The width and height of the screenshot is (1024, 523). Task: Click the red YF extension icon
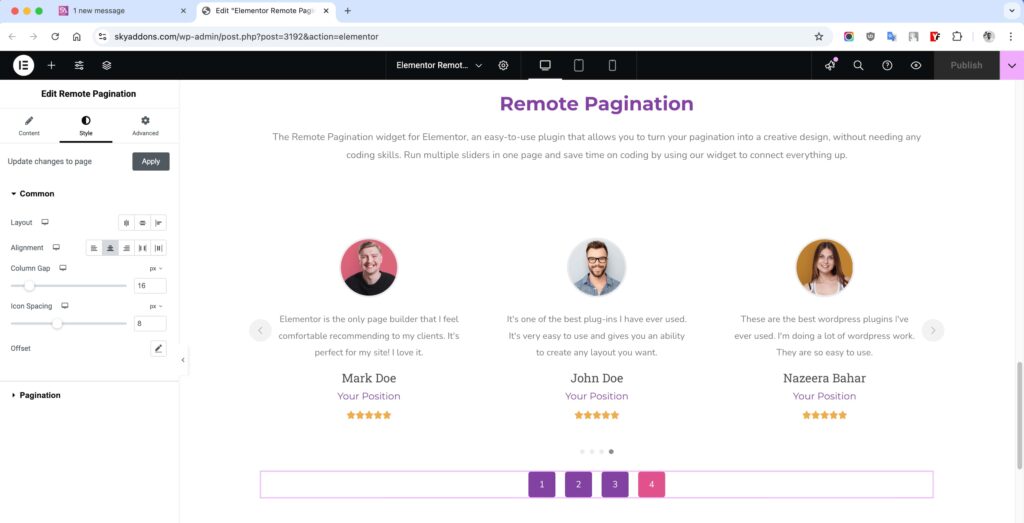[935, 37]
